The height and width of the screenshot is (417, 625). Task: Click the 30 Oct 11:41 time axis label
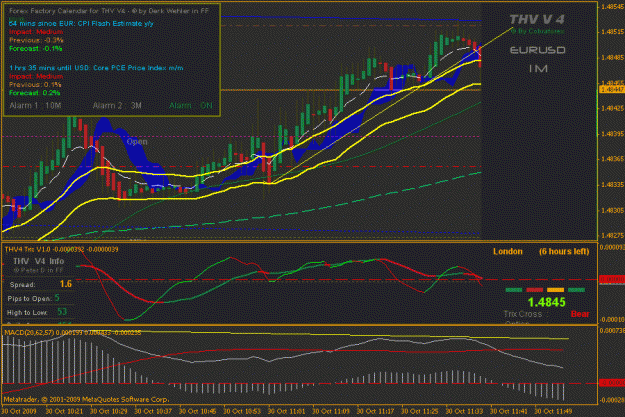click(x=509, y=411)
